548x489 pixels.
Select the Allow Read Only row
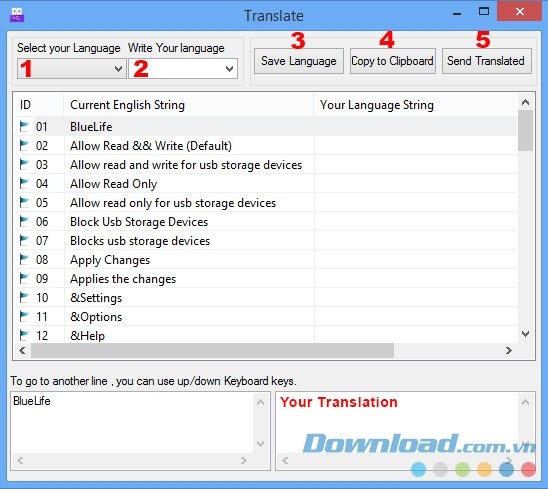click(266, 184)
